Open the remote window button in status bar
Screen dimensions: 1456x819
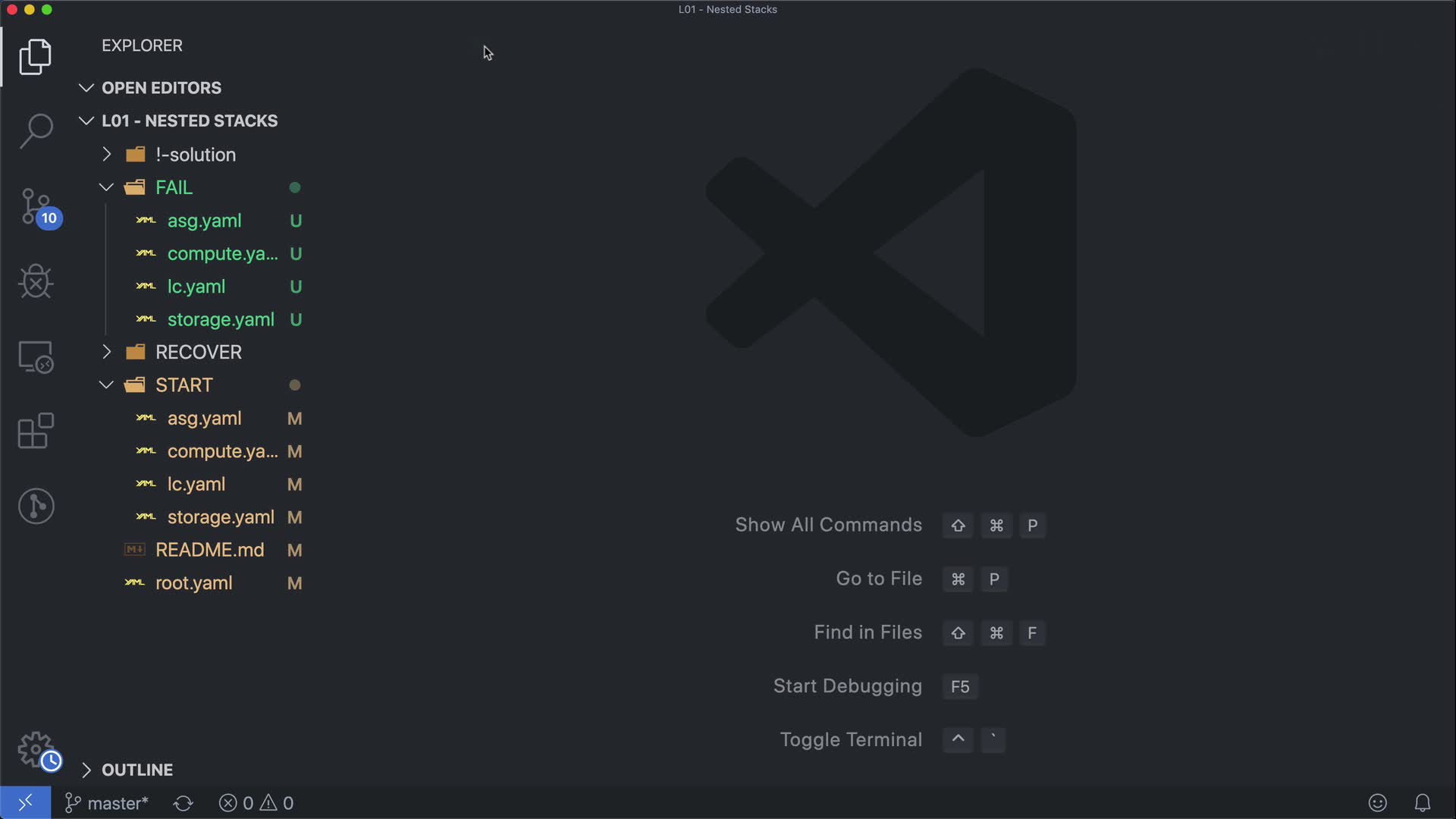[x=25, y=803]
